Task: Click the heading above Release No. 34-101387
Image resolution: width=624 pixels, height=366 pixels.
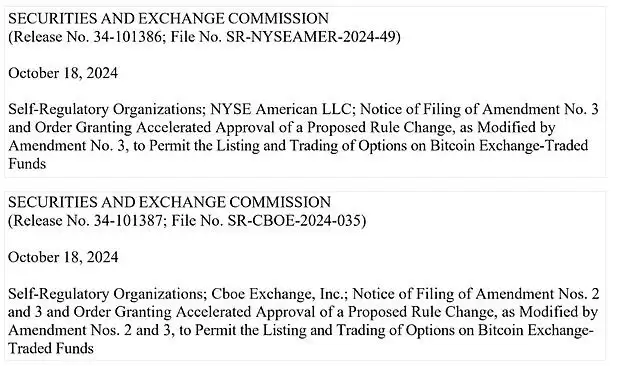Action: coord(169,202)
